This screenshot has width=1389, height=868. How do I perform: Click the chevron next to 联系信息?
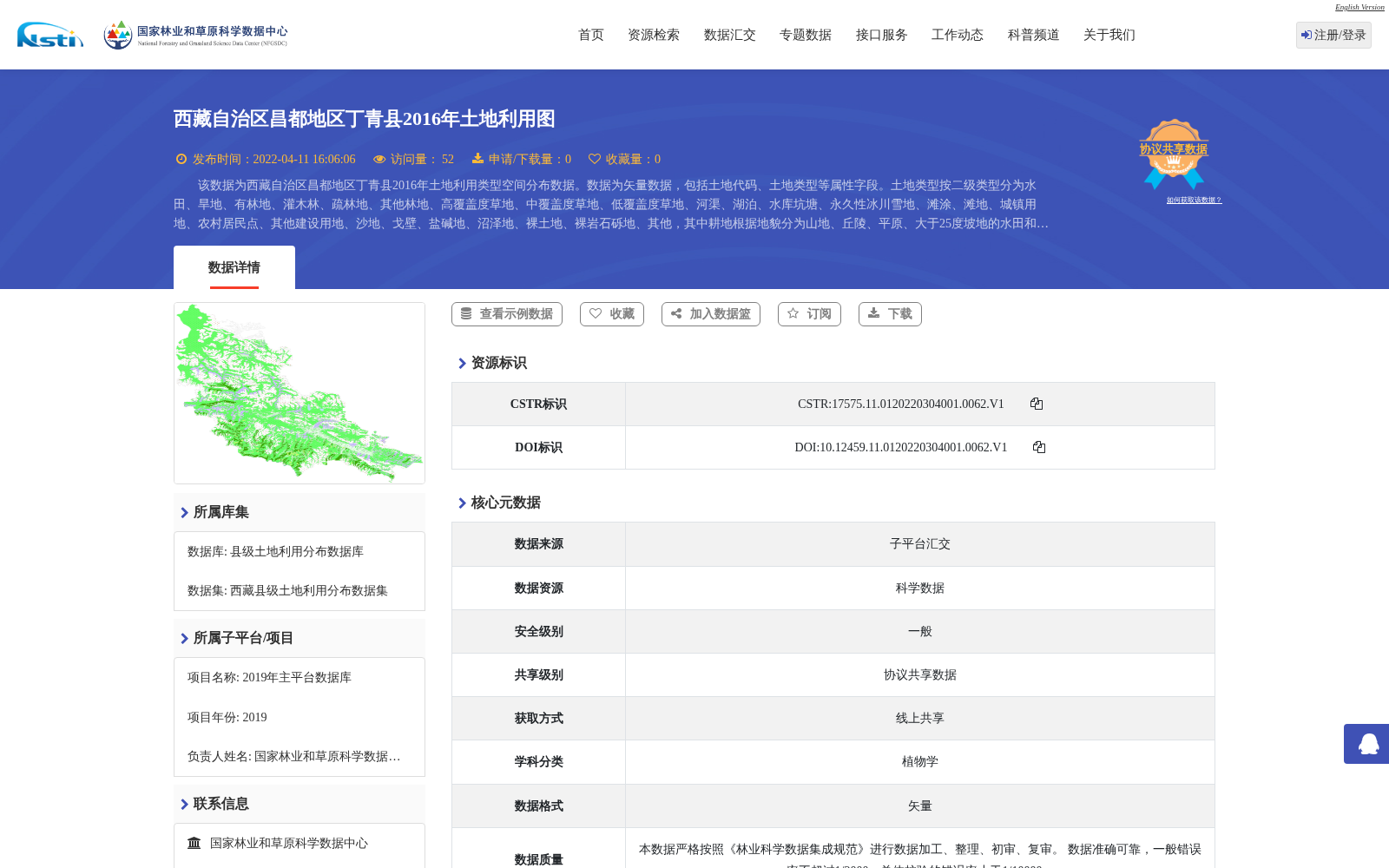coord(184,805)
